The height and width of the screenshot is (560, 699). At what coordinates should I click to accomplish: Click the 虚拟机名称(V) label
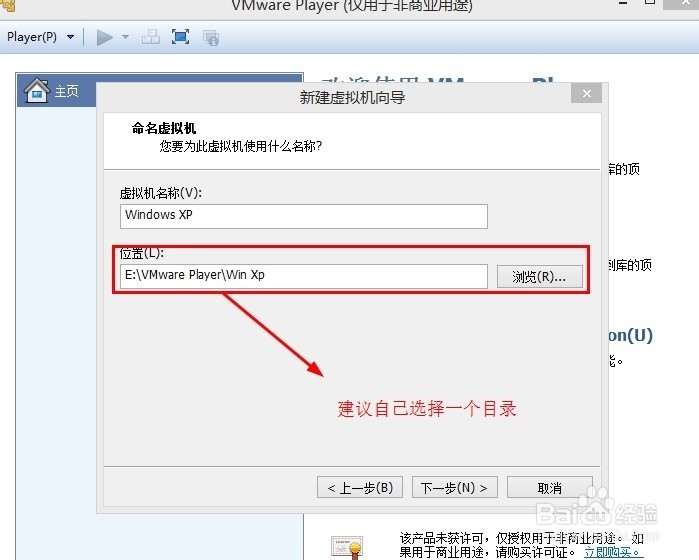(x=160, y=193)
